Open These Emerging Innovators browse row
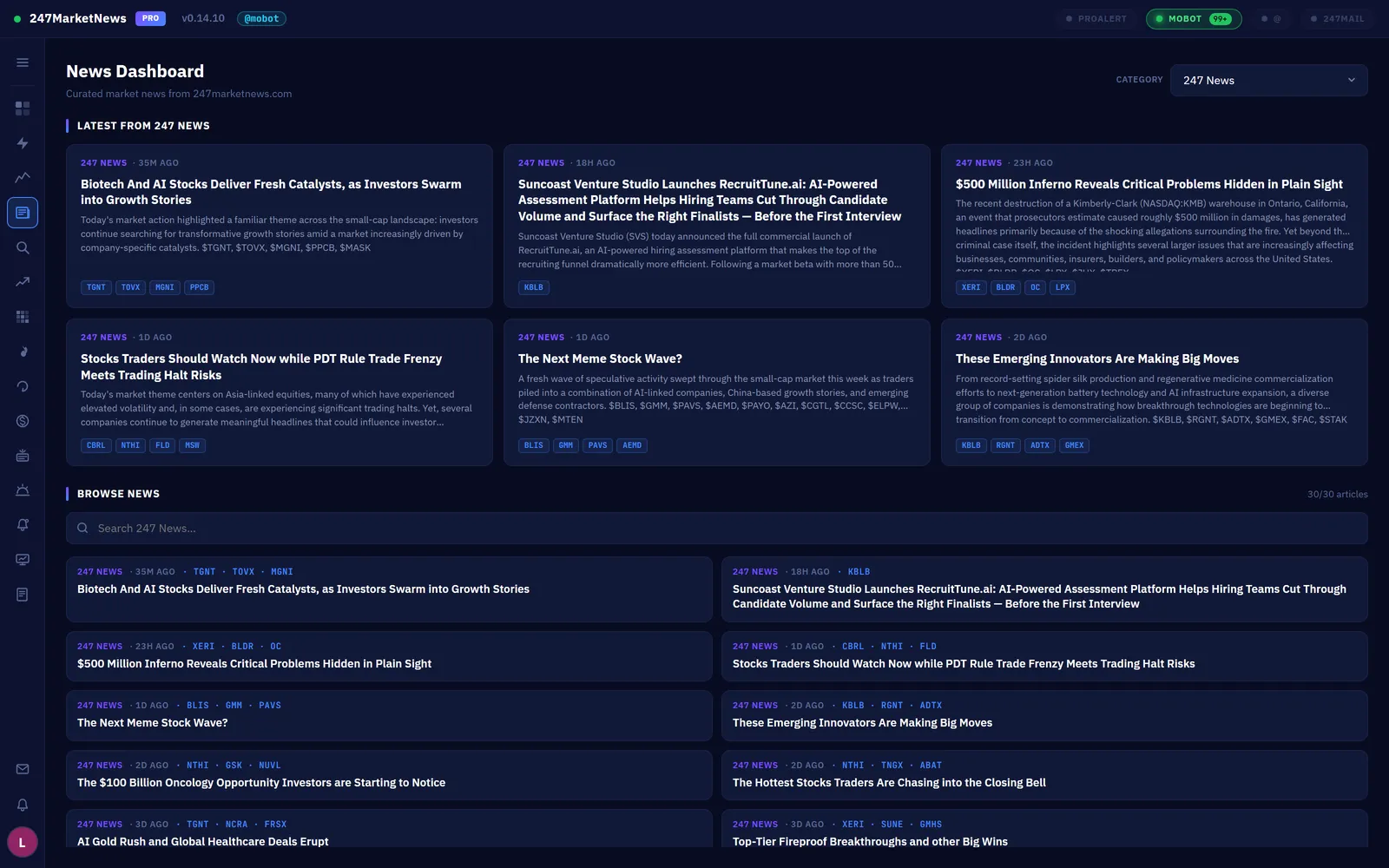The width and height of the screenshot is (1389, 868). [1044, 715]
